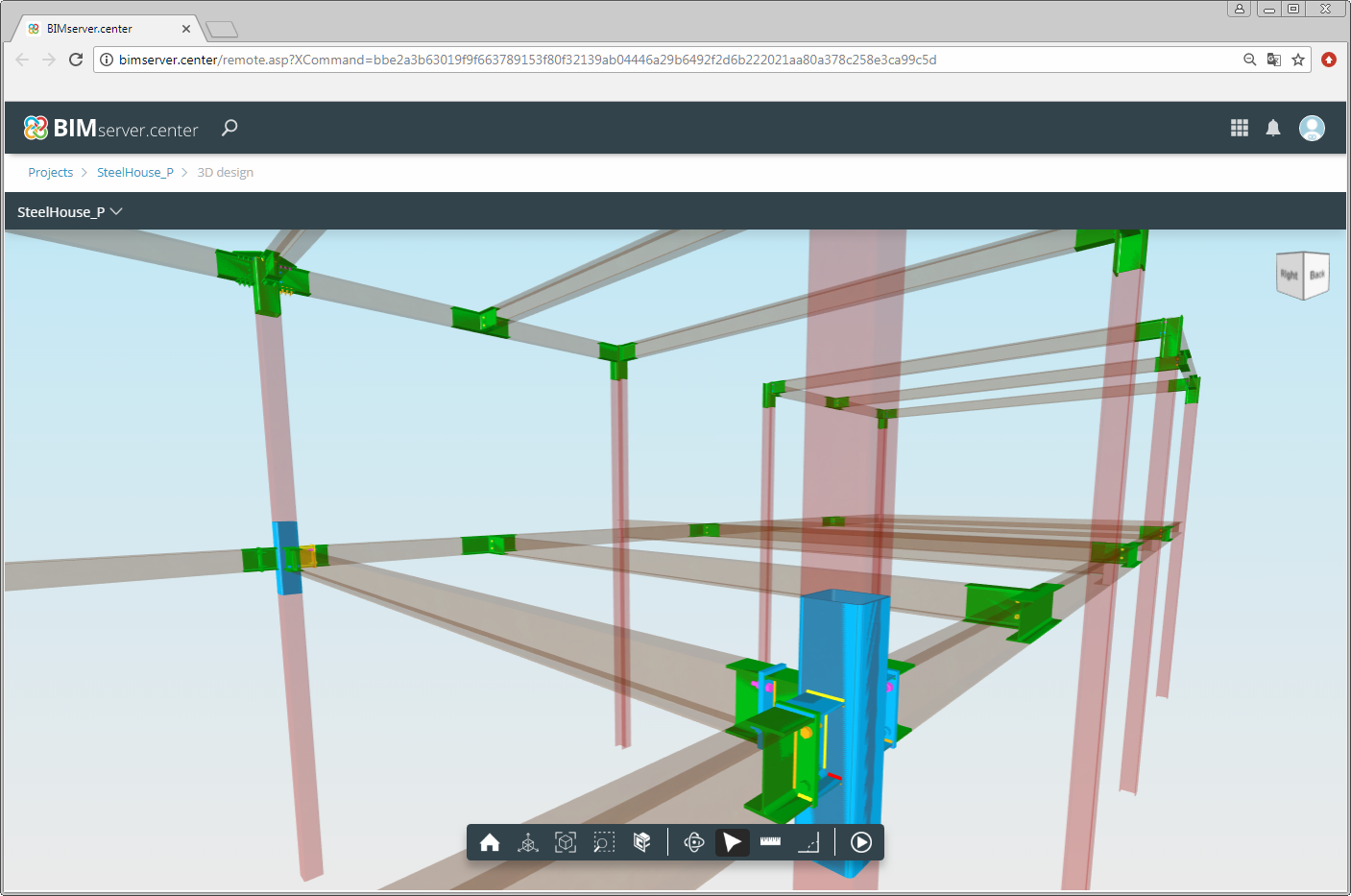Reload the page in browser
Image resolution: width=1351 pixels, height=896 pixels.
[76, 60]
